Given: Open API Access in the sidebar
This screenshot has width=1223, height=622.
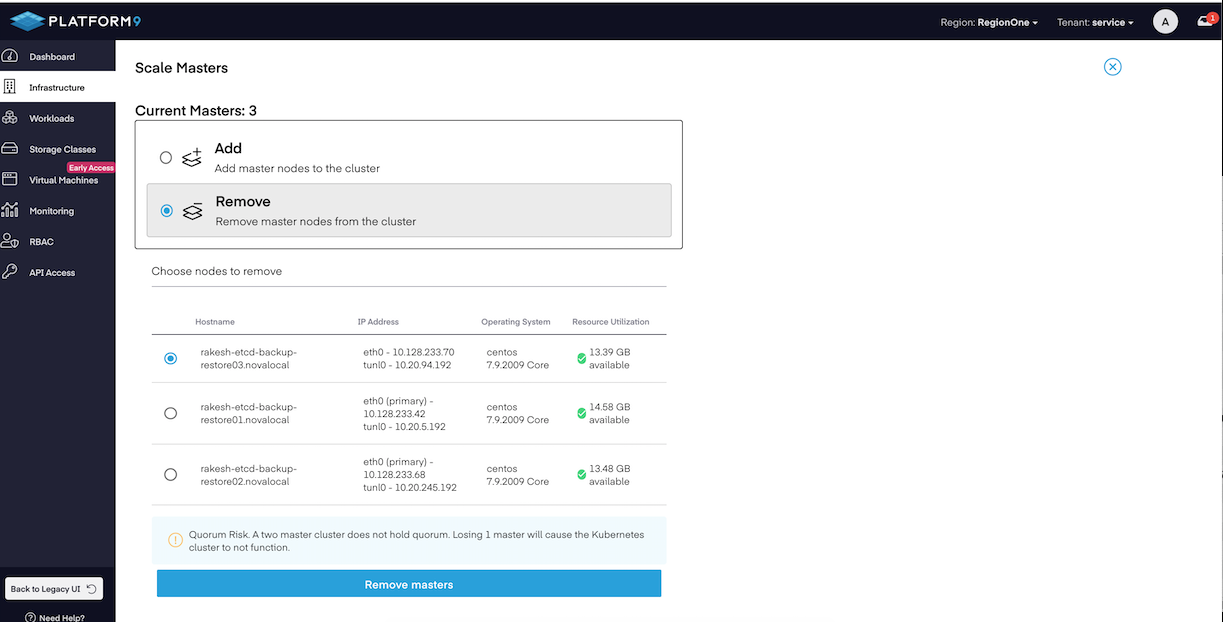Looking at the screenshot, I should [x=58, y=272].
